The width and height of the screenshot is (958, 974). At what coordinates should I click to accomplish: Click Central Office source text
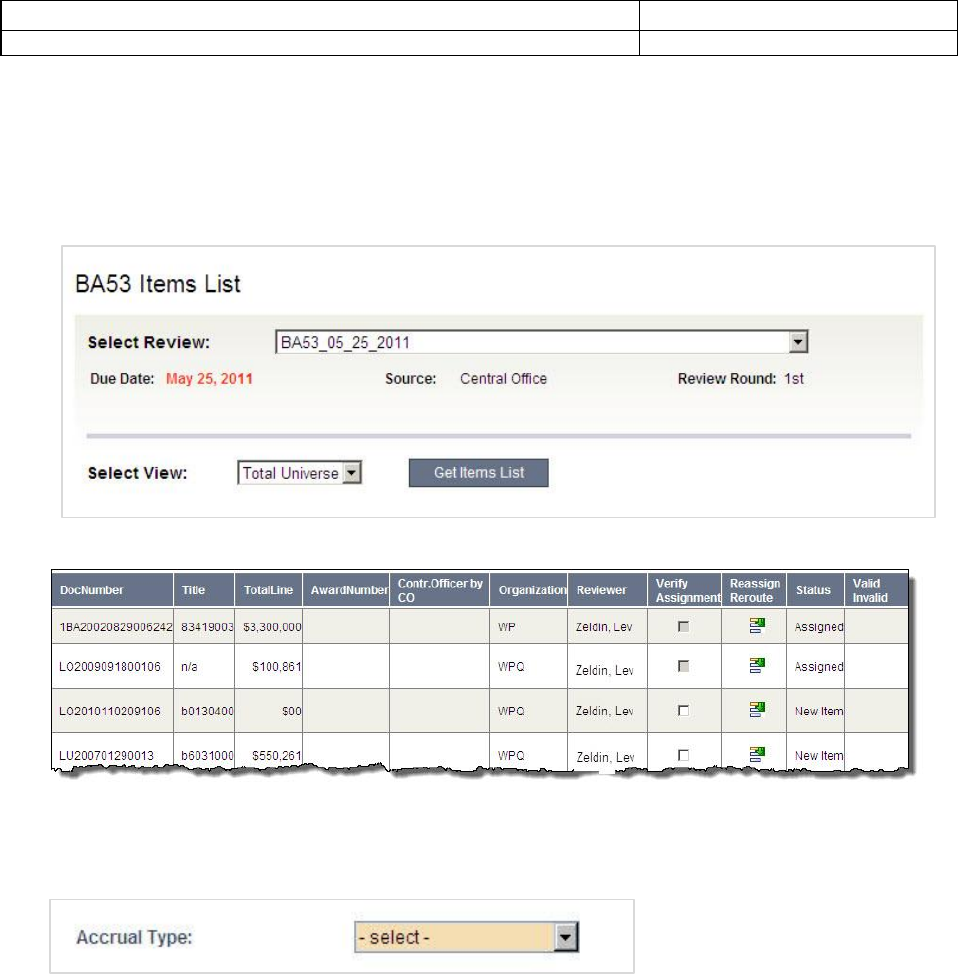click(503, 378)
